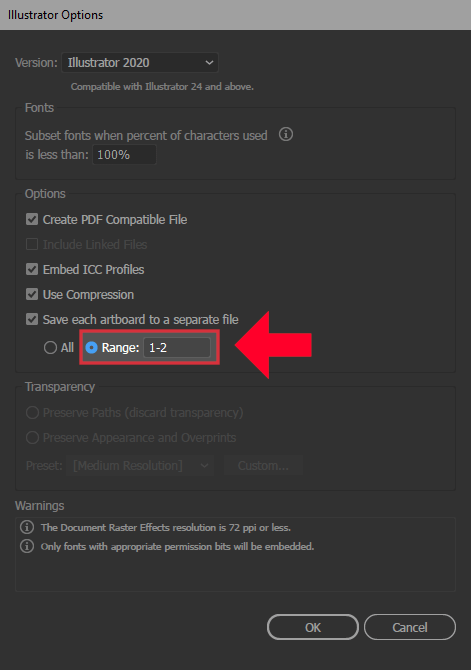
Task: Uncheck Save each artboard to a separate file
Action: (x=32, y=320)
